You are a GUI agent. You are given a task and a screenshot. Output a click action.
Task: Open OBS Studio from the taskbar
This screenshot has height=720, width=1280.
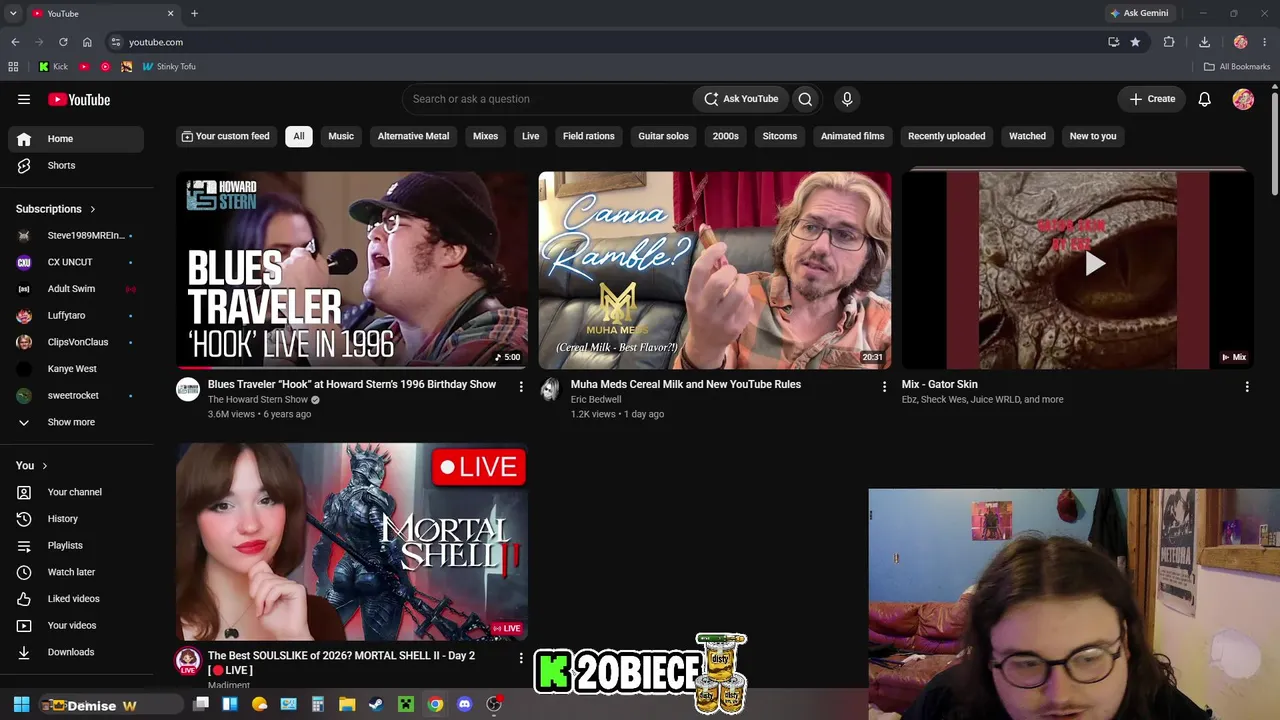click(x=493, y=704)
